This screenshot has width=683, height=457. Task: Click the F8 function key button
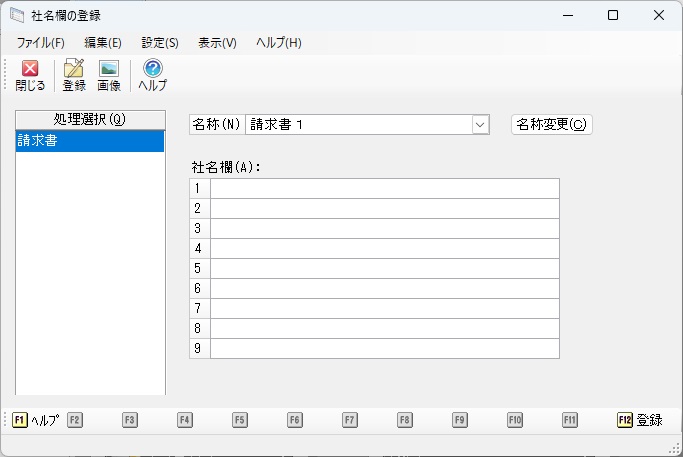tap(405, 420)
